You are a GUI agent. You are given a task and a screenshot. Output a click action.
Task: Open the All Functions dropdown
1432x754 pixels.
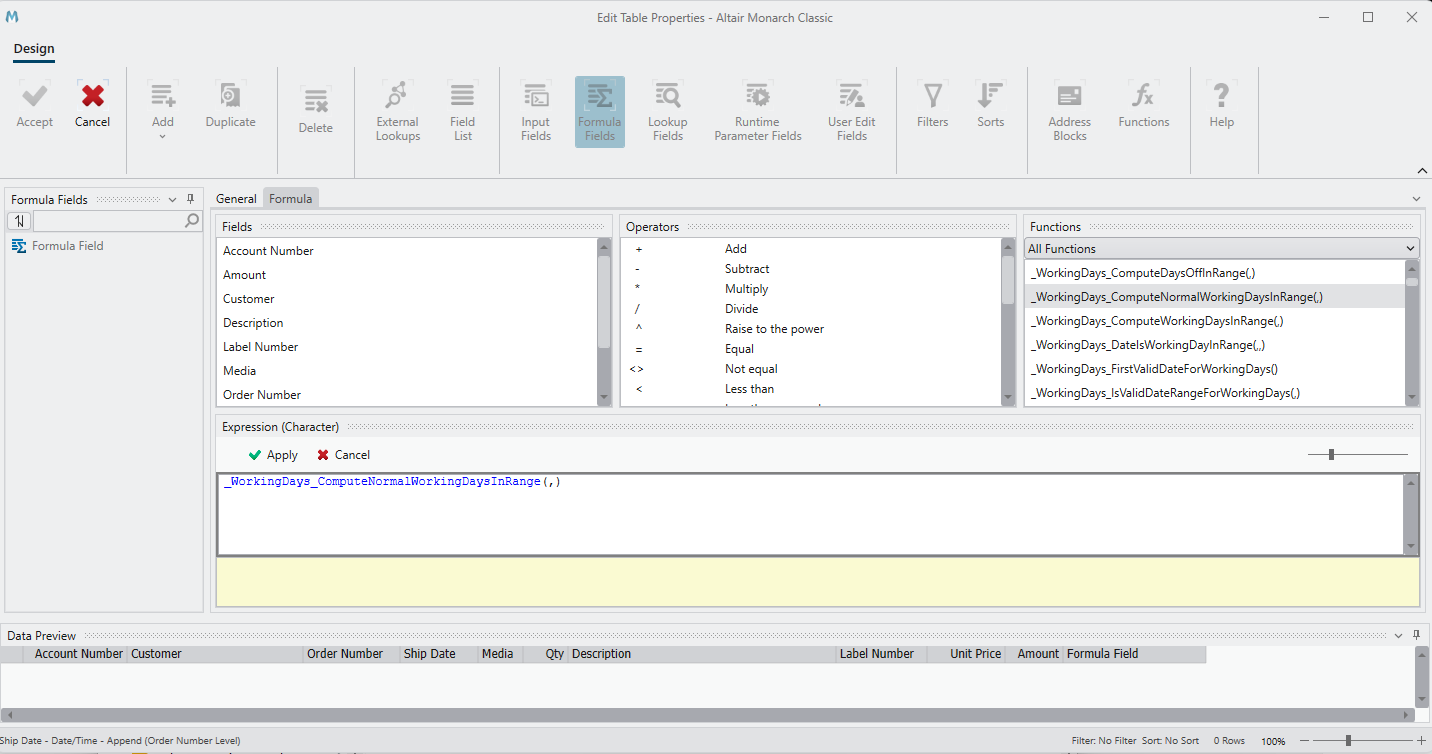click(x=1222, y=249)
